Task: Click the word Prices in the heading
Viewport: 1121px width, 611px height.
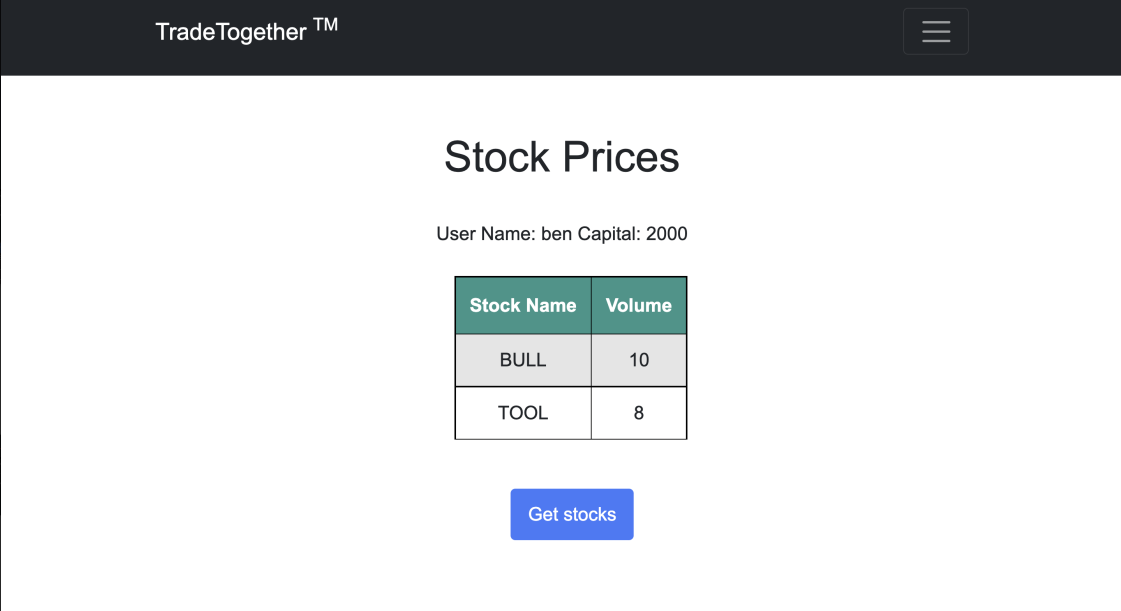Action: (x=621, y=157)
